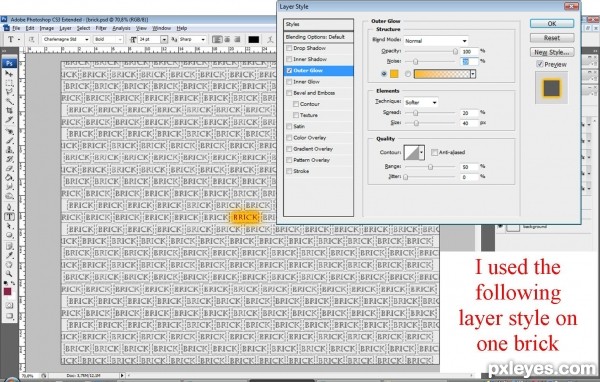600x382 pixels.
Task: Click the OK button
Action: (x=552, y=23)
